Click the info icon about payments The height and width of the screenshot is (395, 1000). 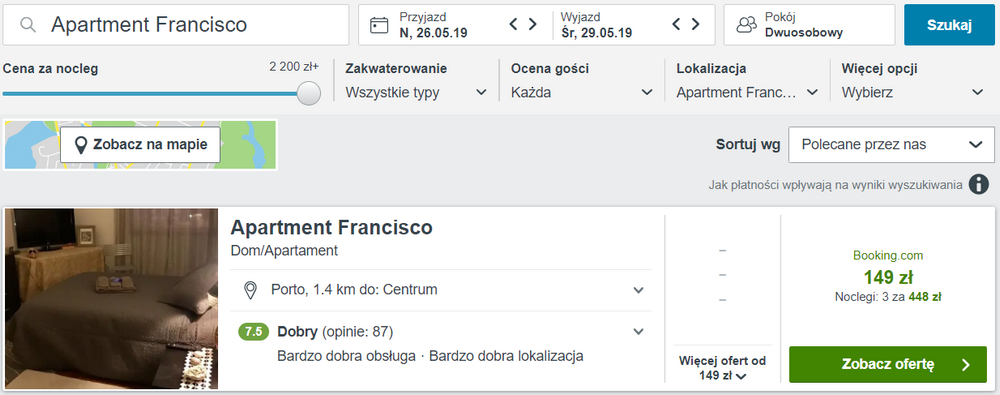coord(978,184)
